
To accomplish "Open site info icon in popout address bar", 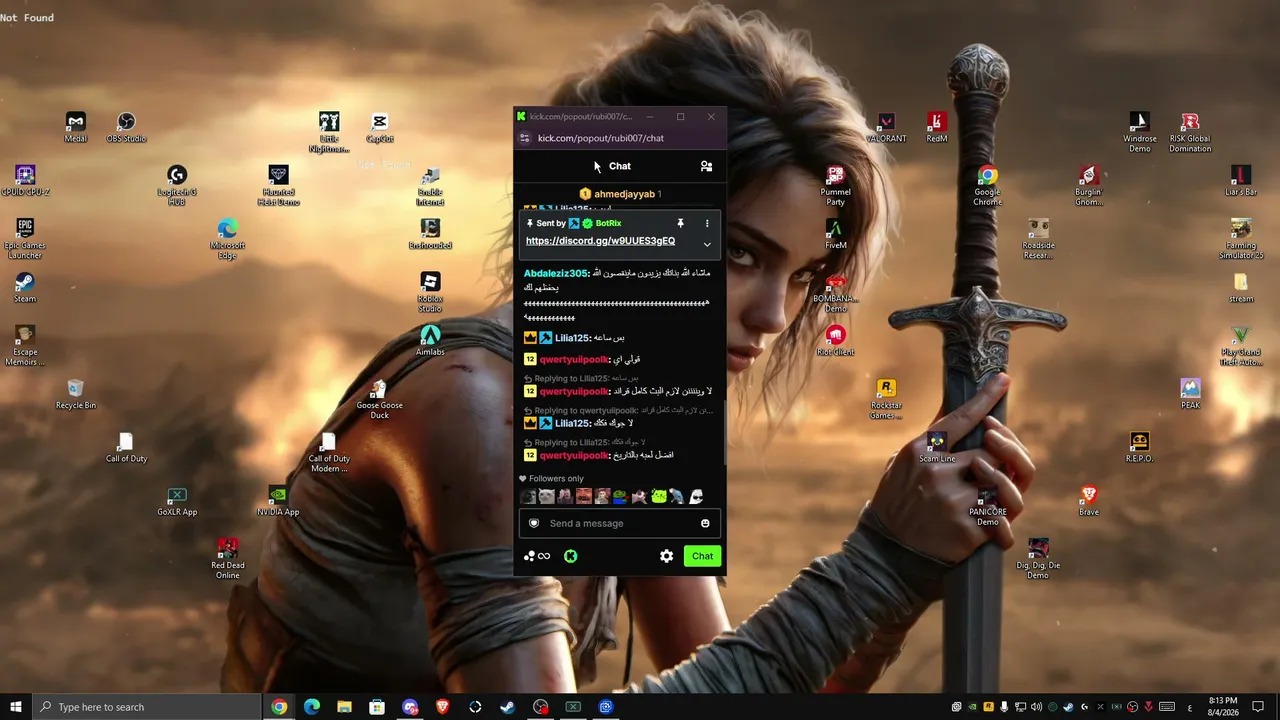I will point(525,138).
